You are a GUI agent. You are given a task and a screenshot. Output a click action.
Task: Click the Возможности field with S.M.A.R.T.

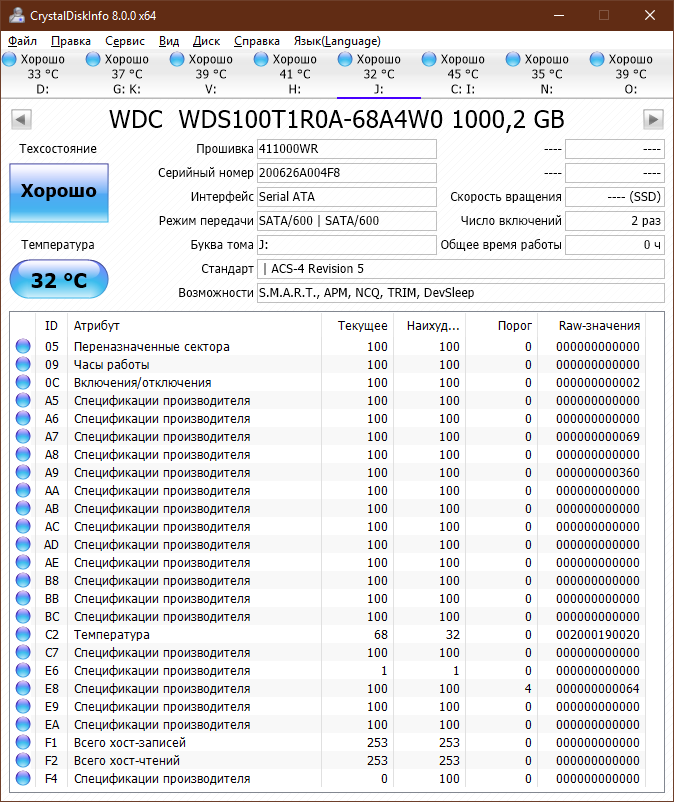click(x=461, y=293)
